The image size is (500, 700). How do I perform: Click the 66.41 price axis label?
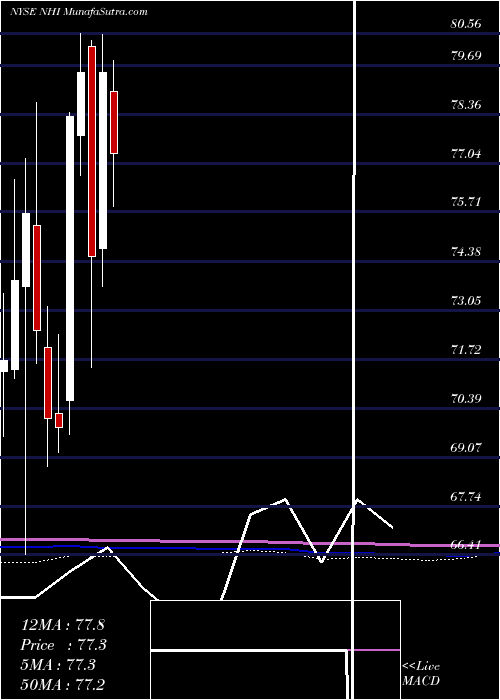click(466, 545)
